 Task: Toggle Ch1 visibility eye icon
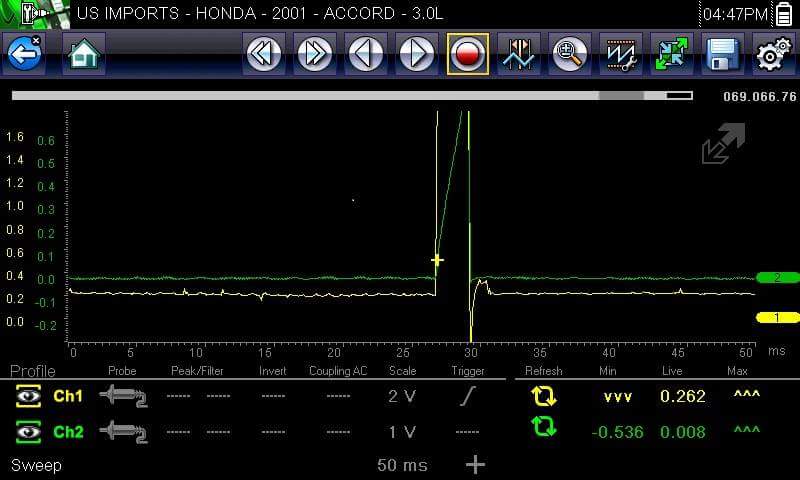[x=28, y=397]
